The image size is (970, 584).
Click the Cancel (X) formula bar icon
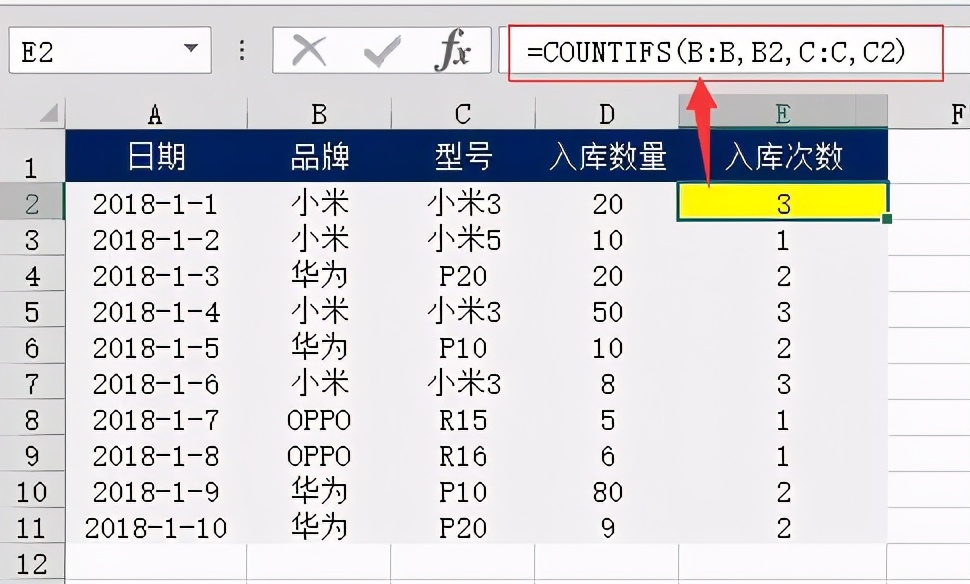click(x=310, y=51)
